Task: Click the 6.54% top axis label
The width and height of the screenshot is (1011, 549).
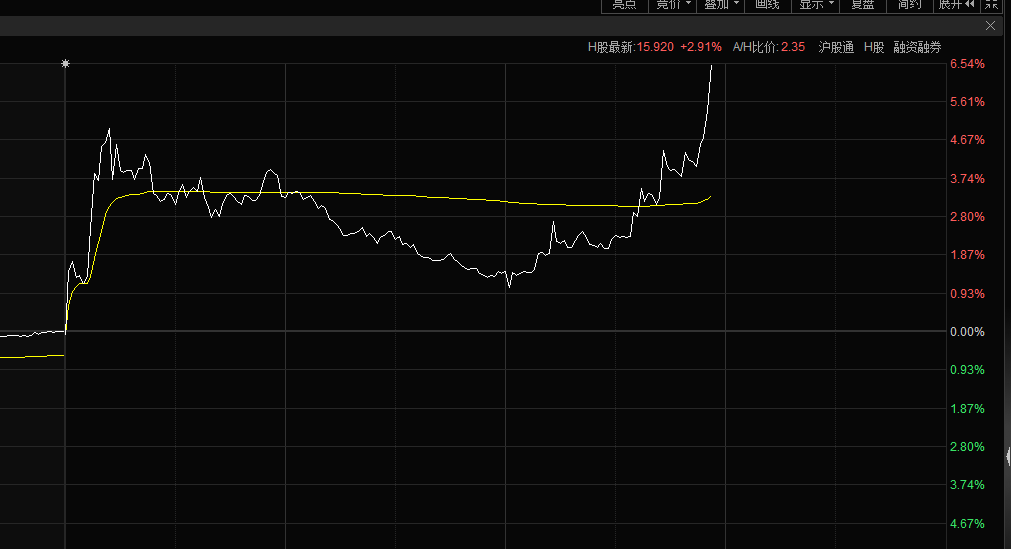Action: 967,64
